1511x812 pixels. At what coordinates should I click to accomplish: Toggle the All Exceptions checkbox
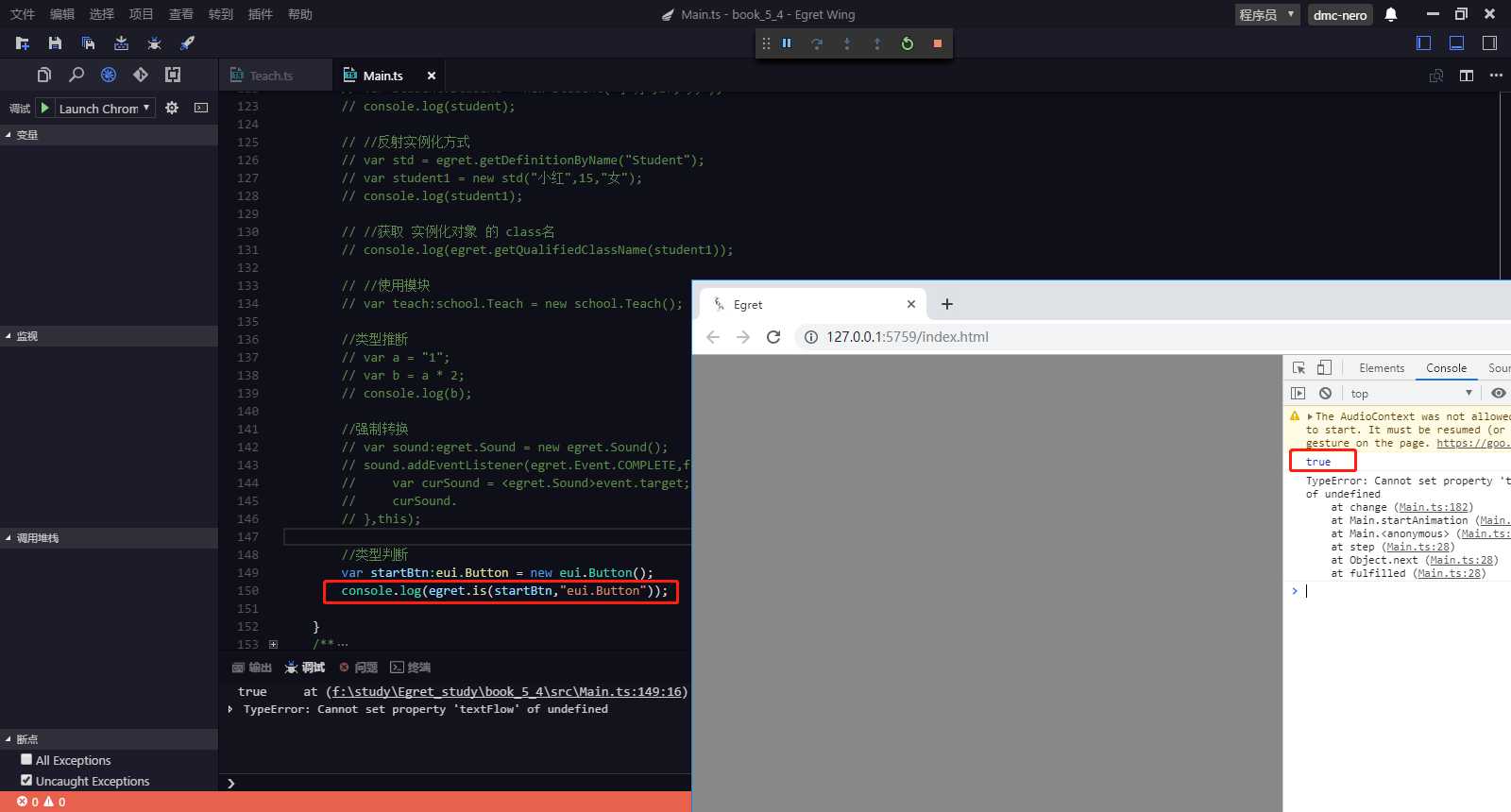pyautogui.click(x=26, y=759)
